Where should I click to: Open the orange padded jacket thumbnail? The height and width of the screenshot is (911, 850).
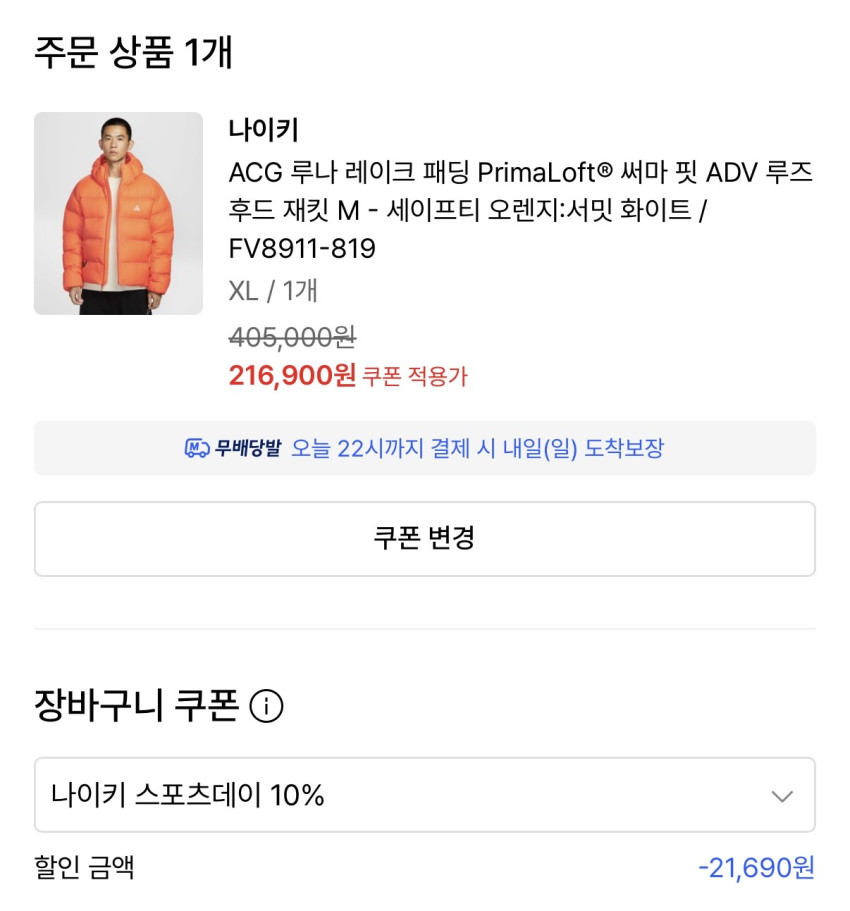(x=118, y=213)
